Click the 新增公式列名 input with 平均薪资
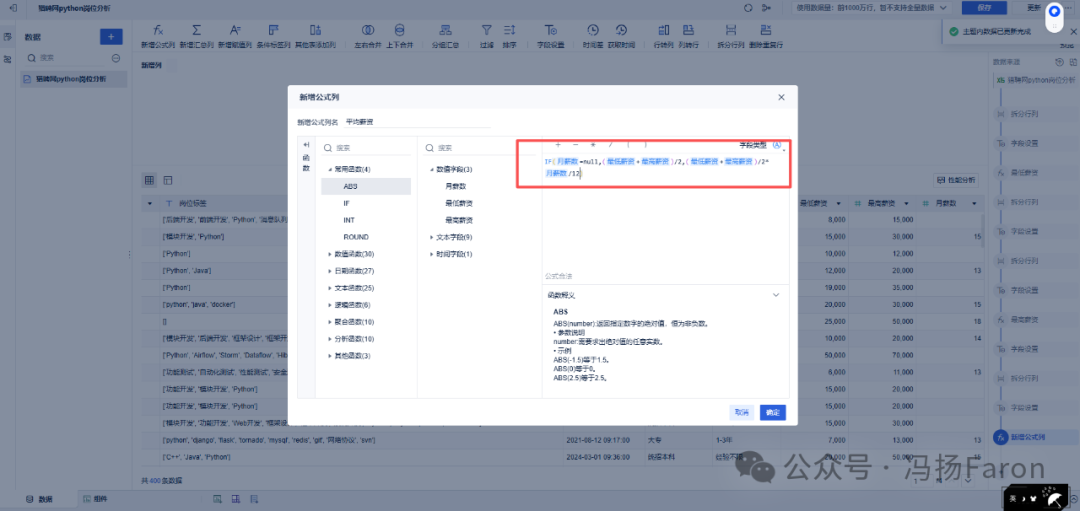The width and height of the screenshot is (1080, 511). 417,122
